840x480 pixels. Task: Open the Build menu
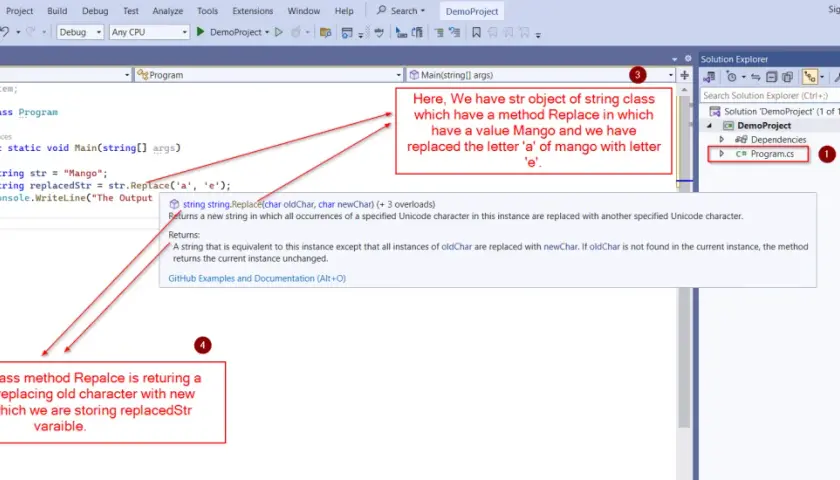tap(57, 11)
